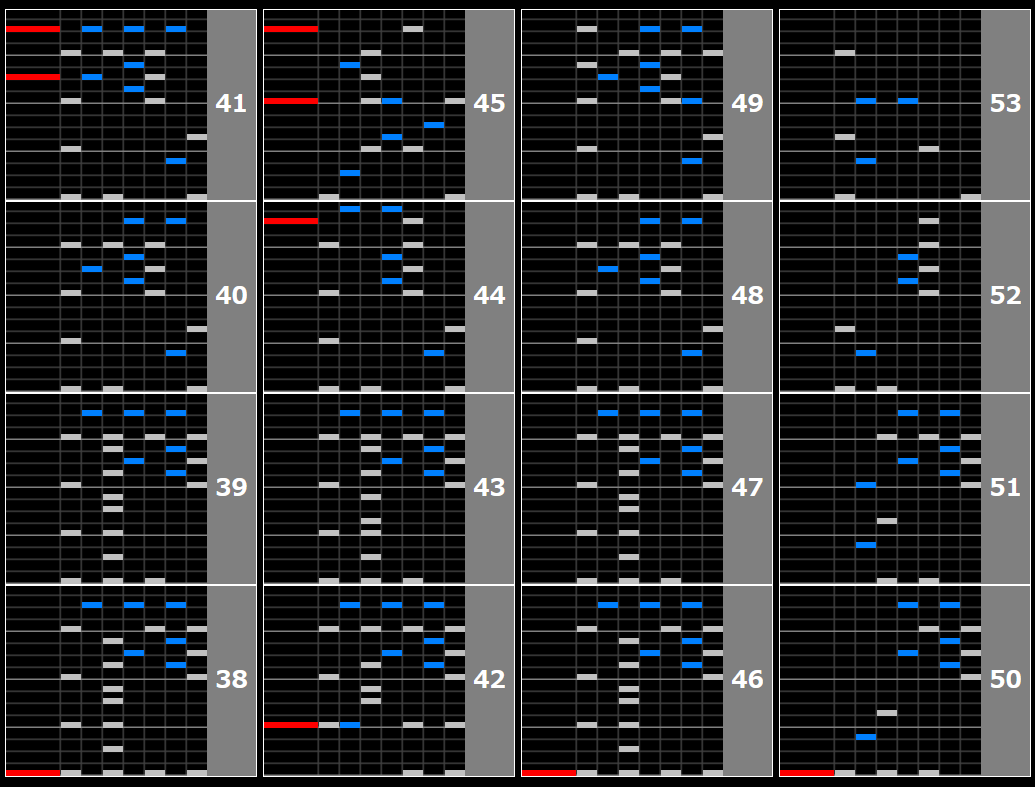The height and width of the screenshot is (787, 1035).
Task: Click the red scratch note in measure 50
Action: (807, 772)
